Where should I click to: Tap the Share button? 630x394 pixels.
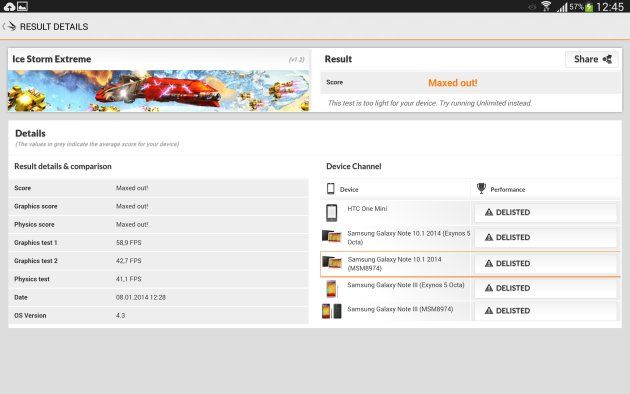pos(592,59)
